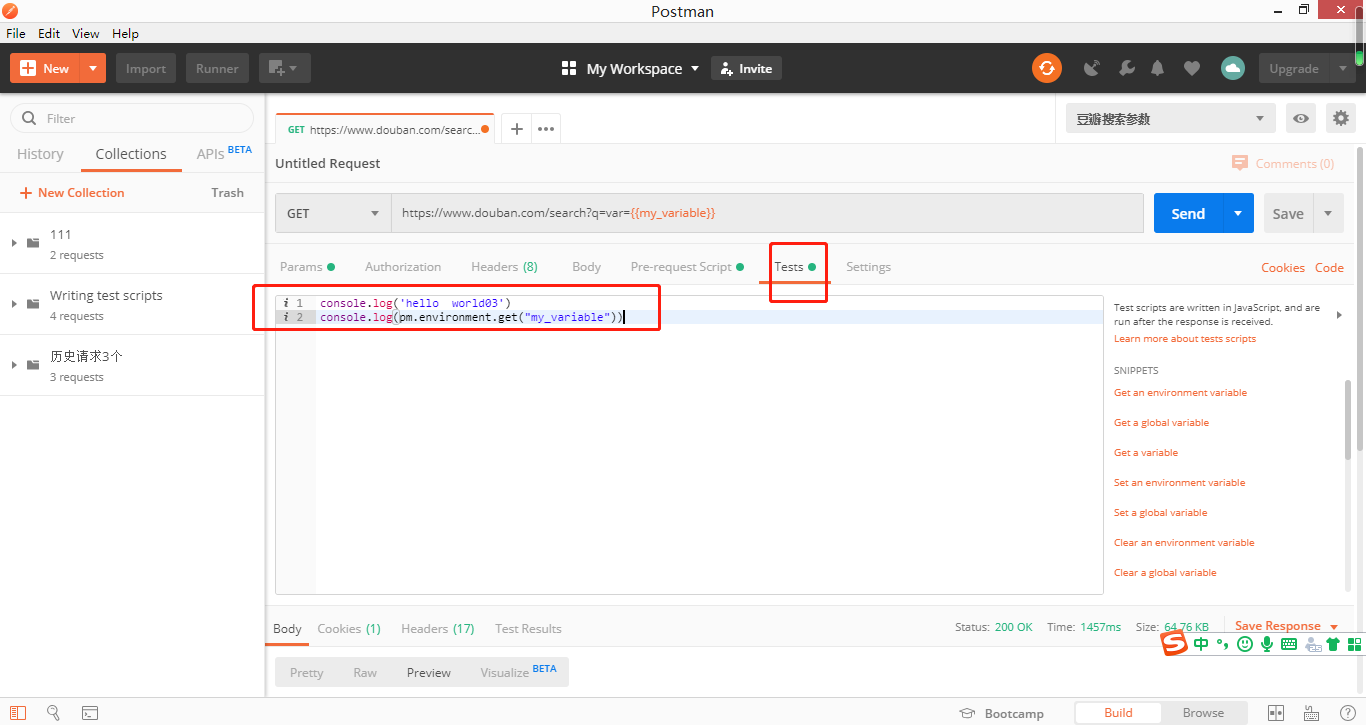Open the GET method dropdown

(333, 213)
